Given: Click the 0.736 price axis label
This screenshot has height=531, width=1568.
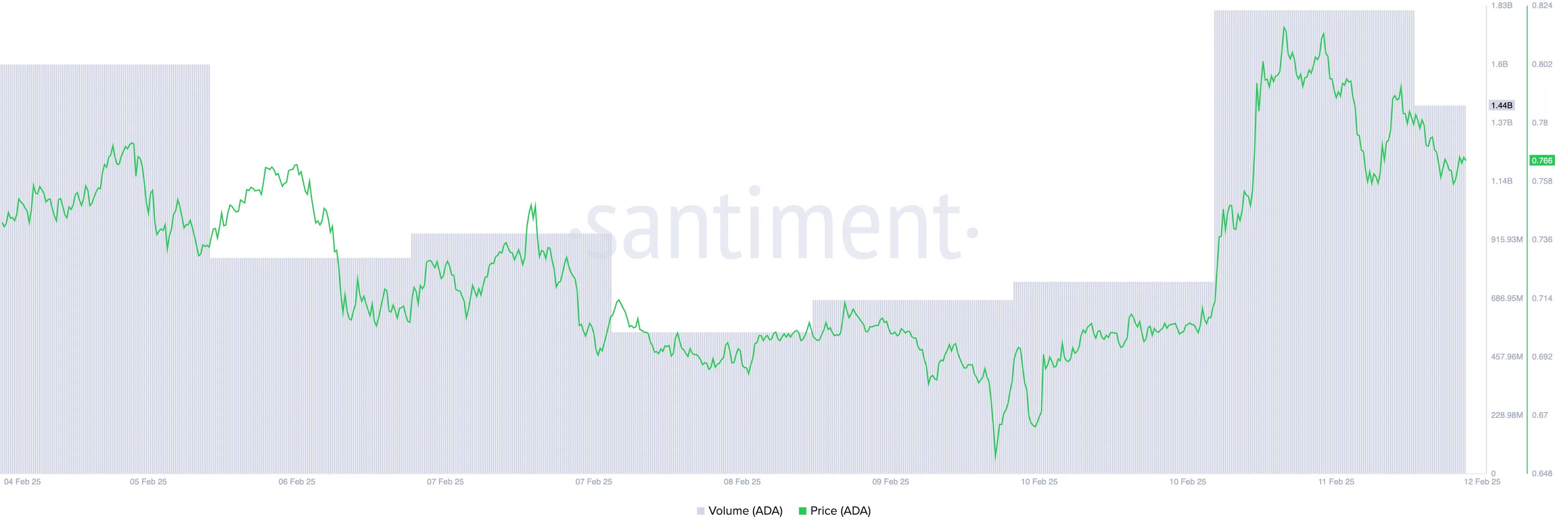Looking at the screenshot, I should [x=1542, y=239].
